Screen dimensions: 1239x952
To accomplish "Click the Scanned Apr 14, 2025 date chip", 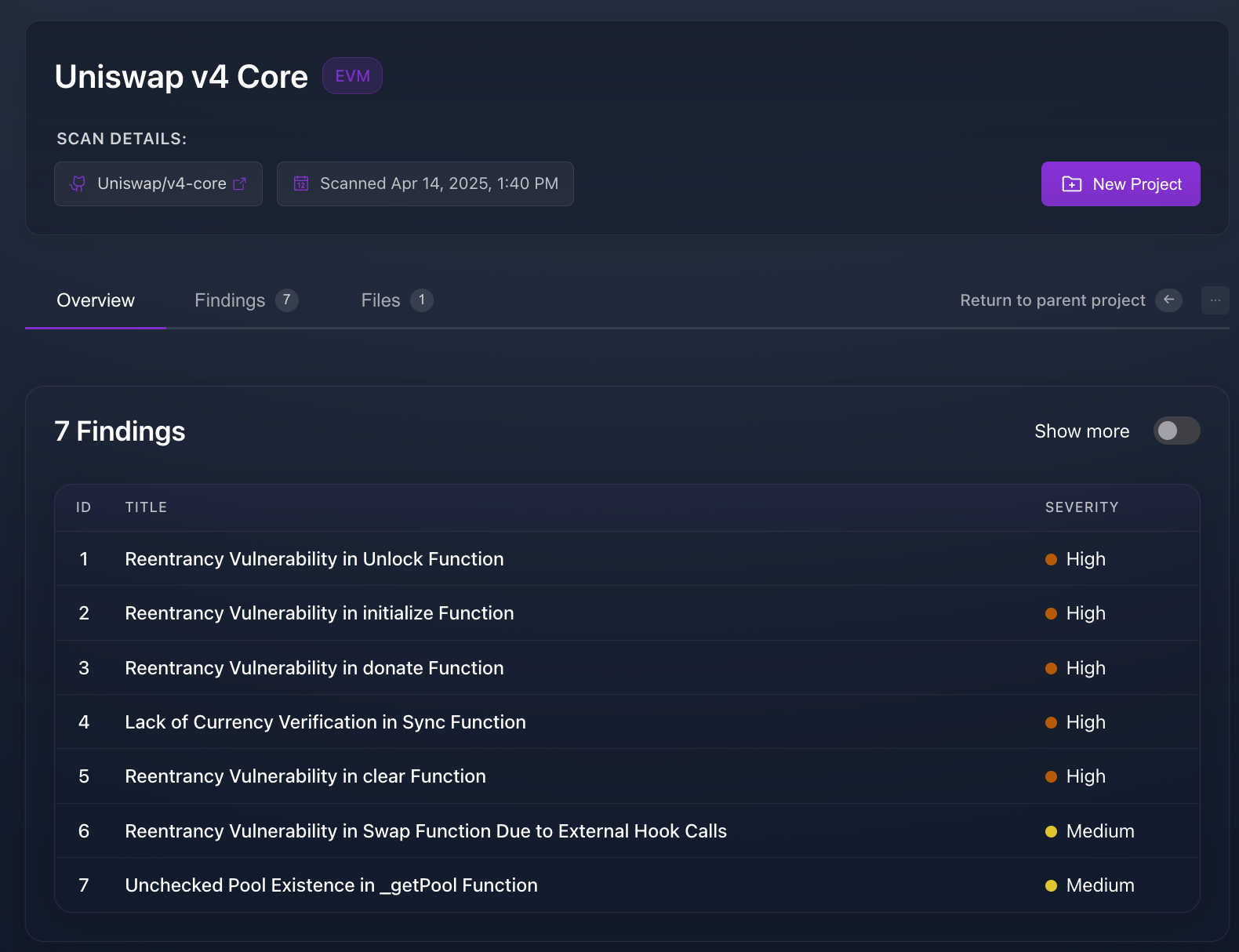I will pos(425,183).
